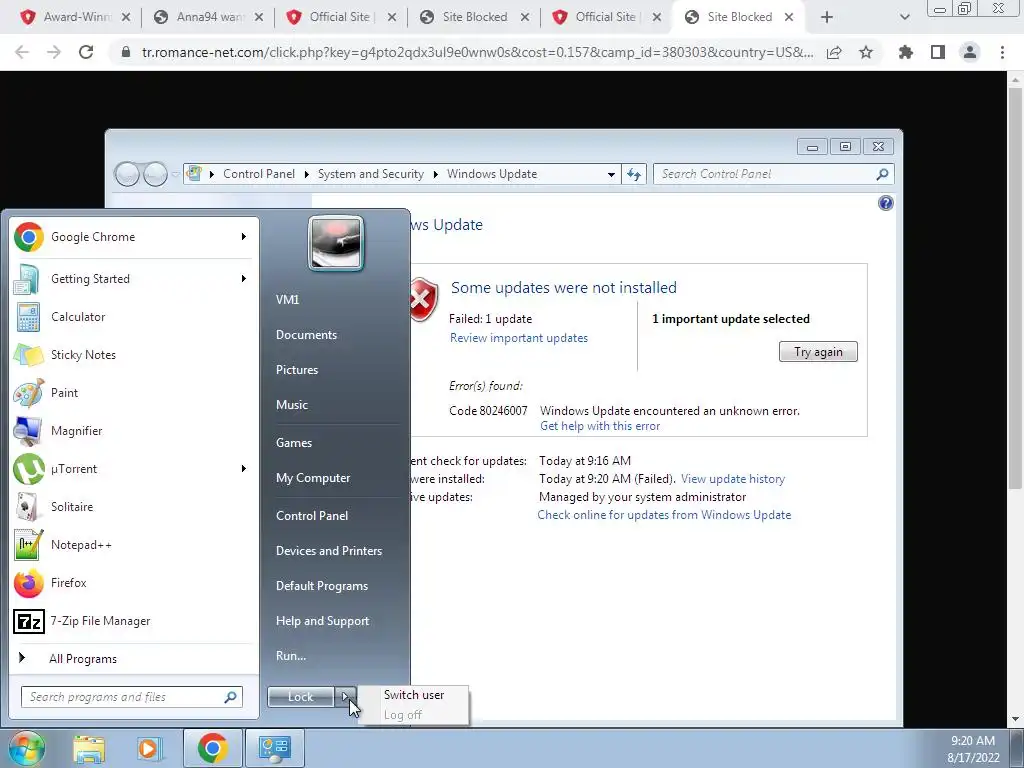Switch to Award-Winning tab
Image resolution: width=1024 pixels, height=768 pixels.
coord(75,17)
